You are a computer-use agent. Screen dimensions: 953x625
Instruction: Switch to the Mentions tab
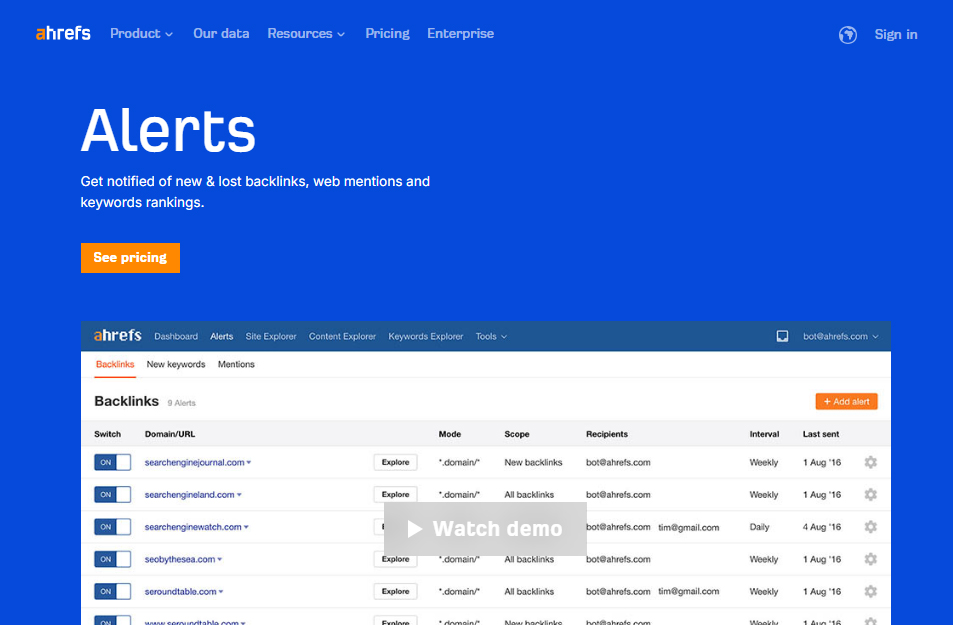pos(236,364)
